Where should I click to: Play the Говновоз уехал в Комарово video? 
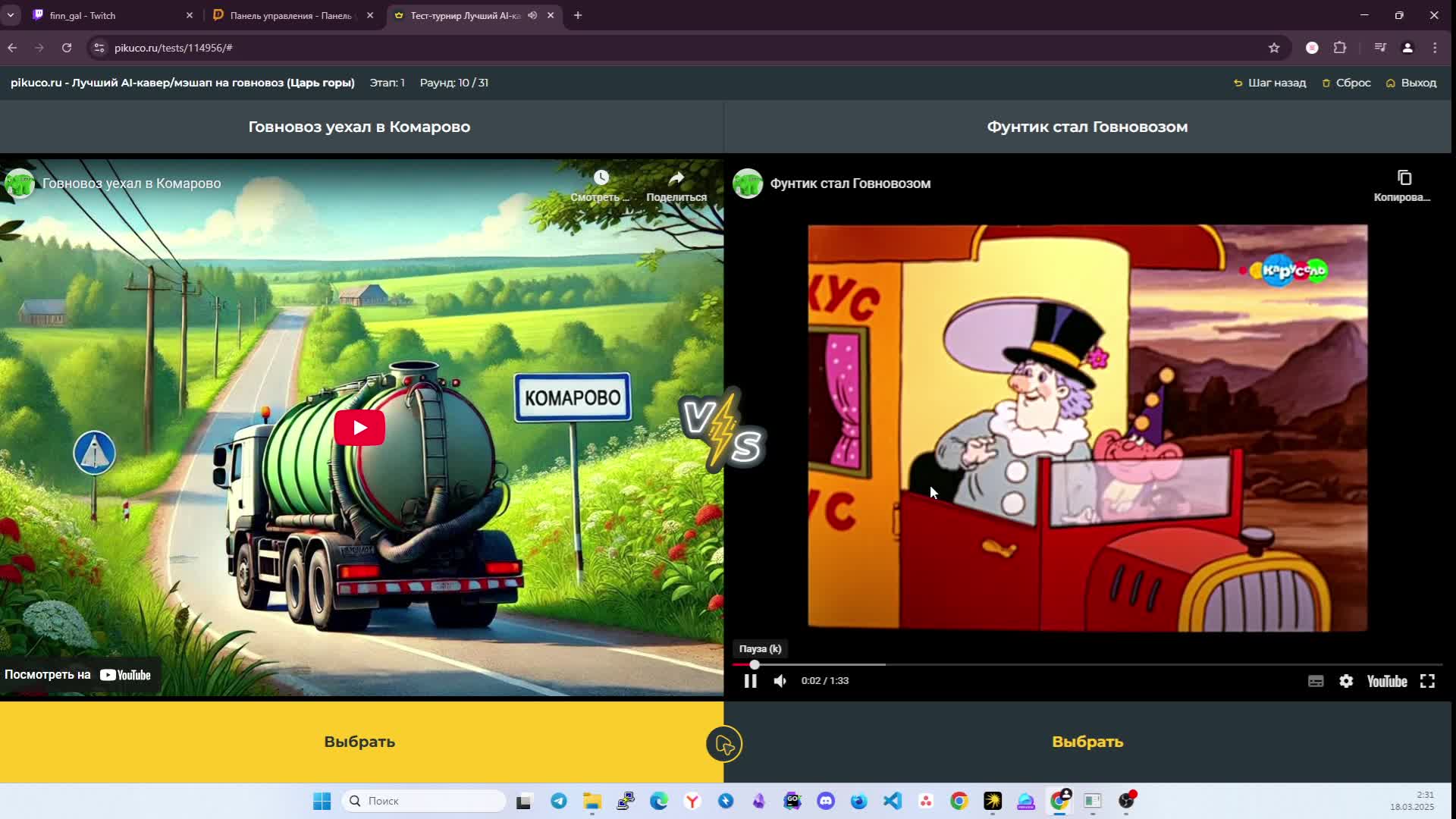359,428
